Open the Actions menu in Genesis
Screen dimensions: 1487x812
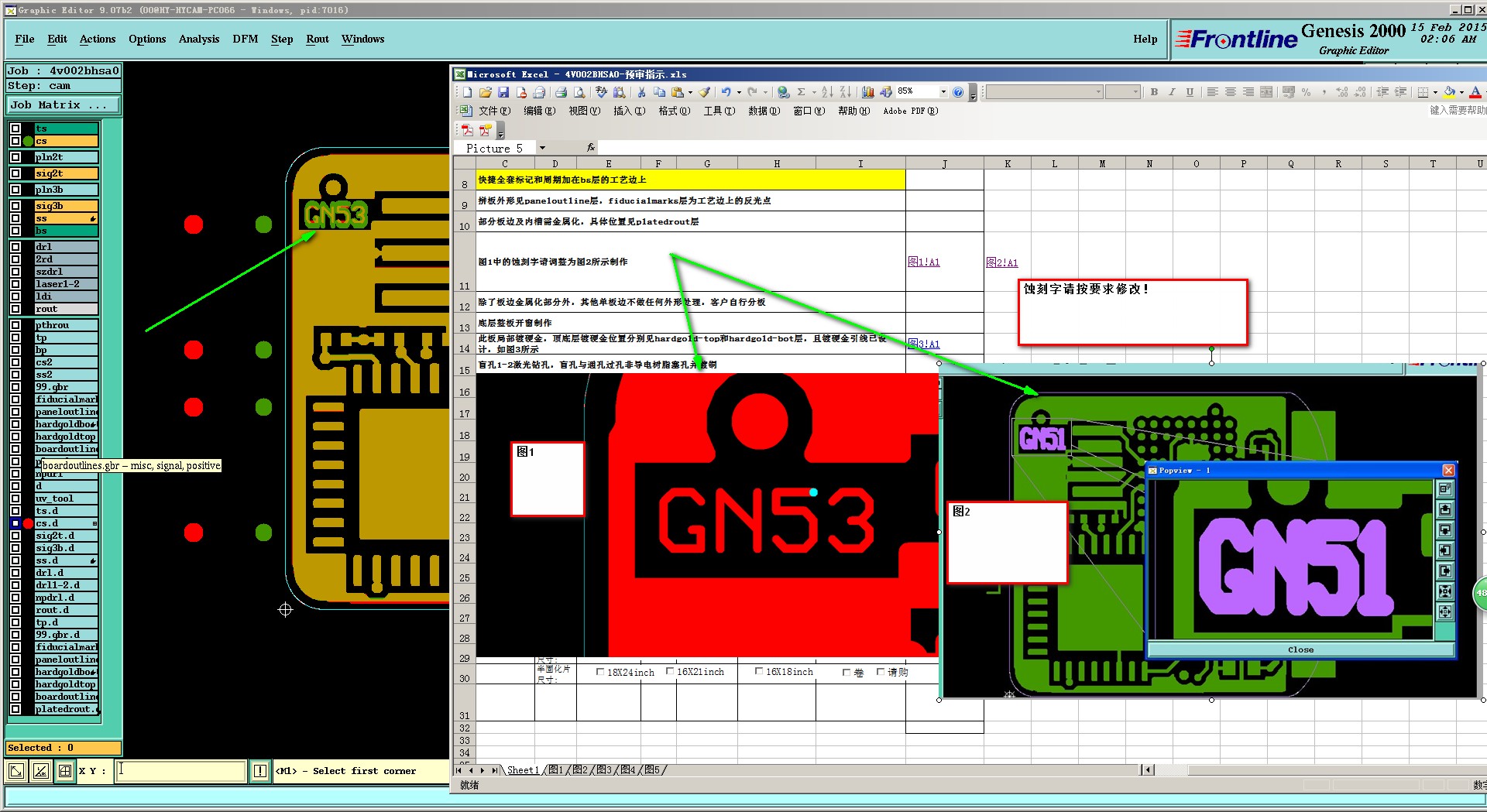(x=98, y=39)
